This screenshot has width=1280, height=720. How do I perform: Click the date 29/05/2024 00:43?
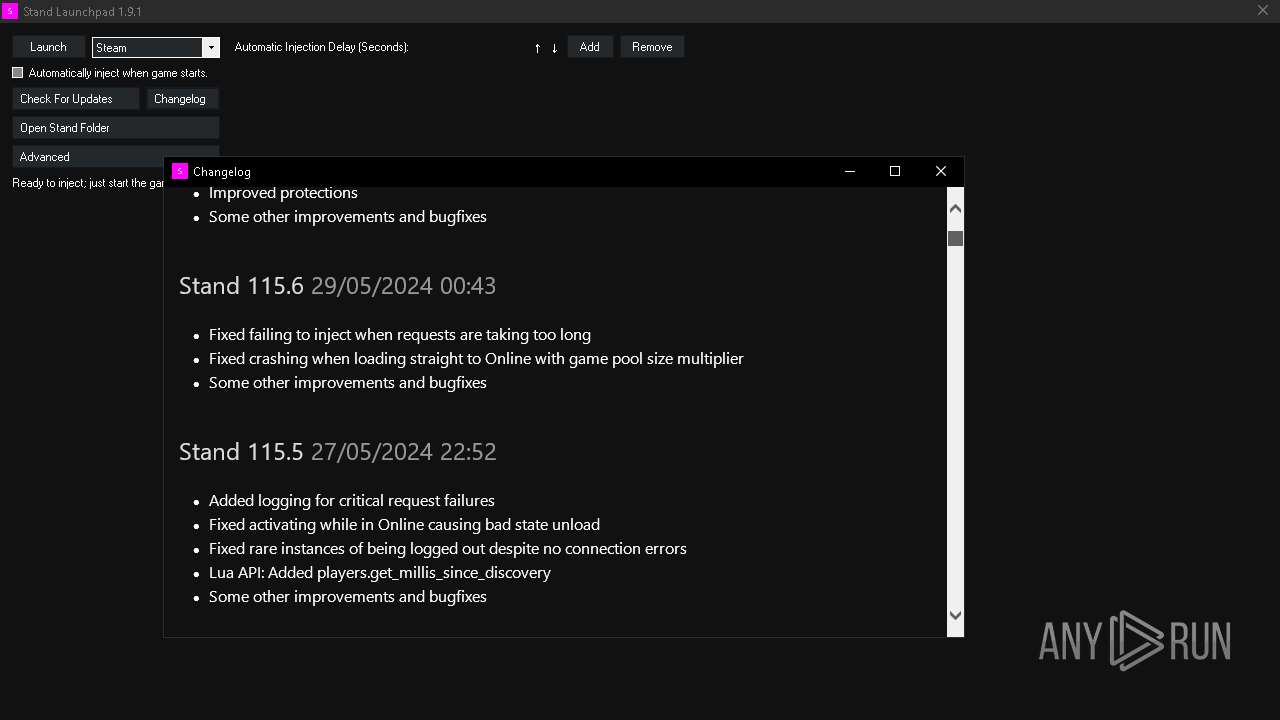point(404,286)
